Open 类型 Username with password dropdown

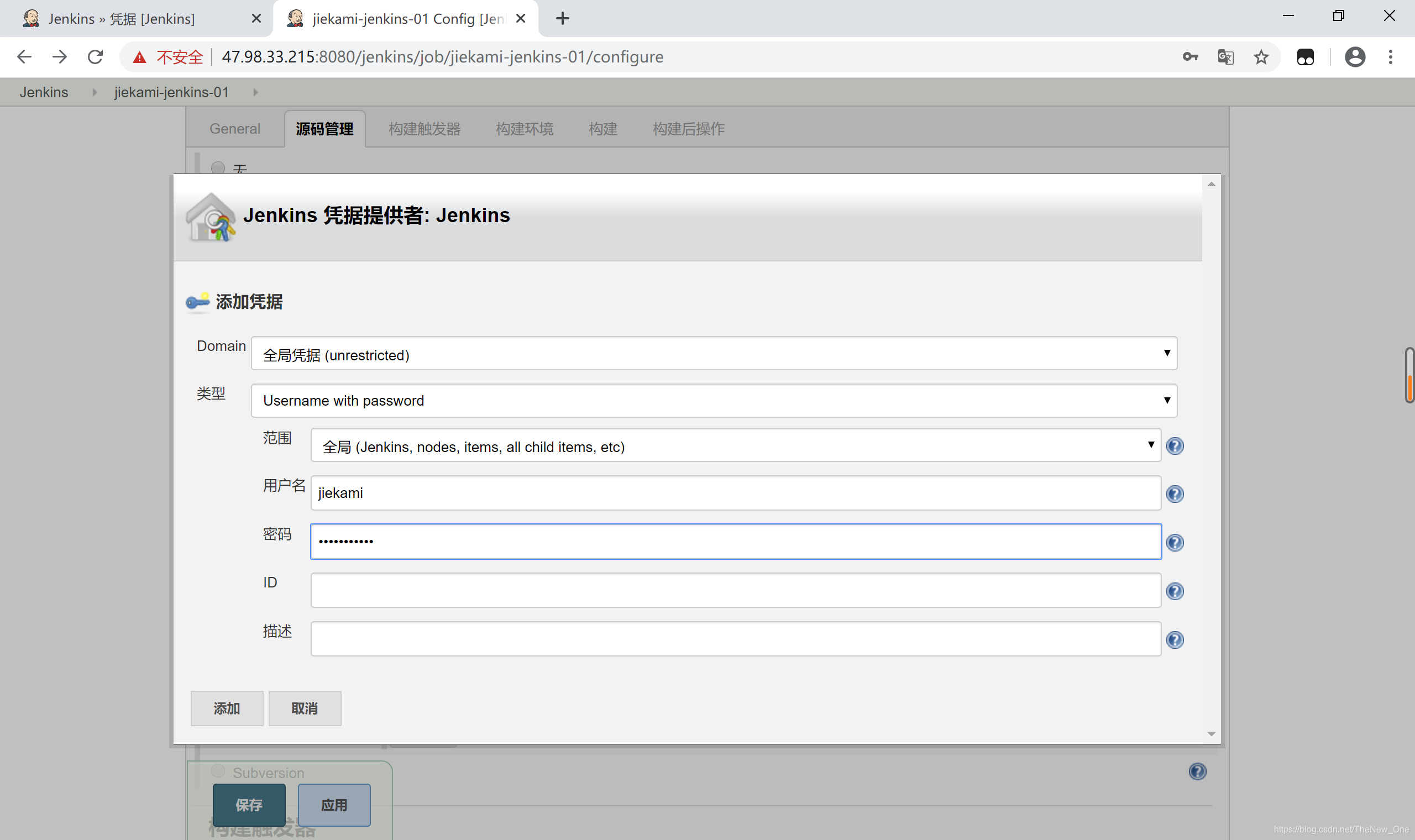click(x=714, y=401)
